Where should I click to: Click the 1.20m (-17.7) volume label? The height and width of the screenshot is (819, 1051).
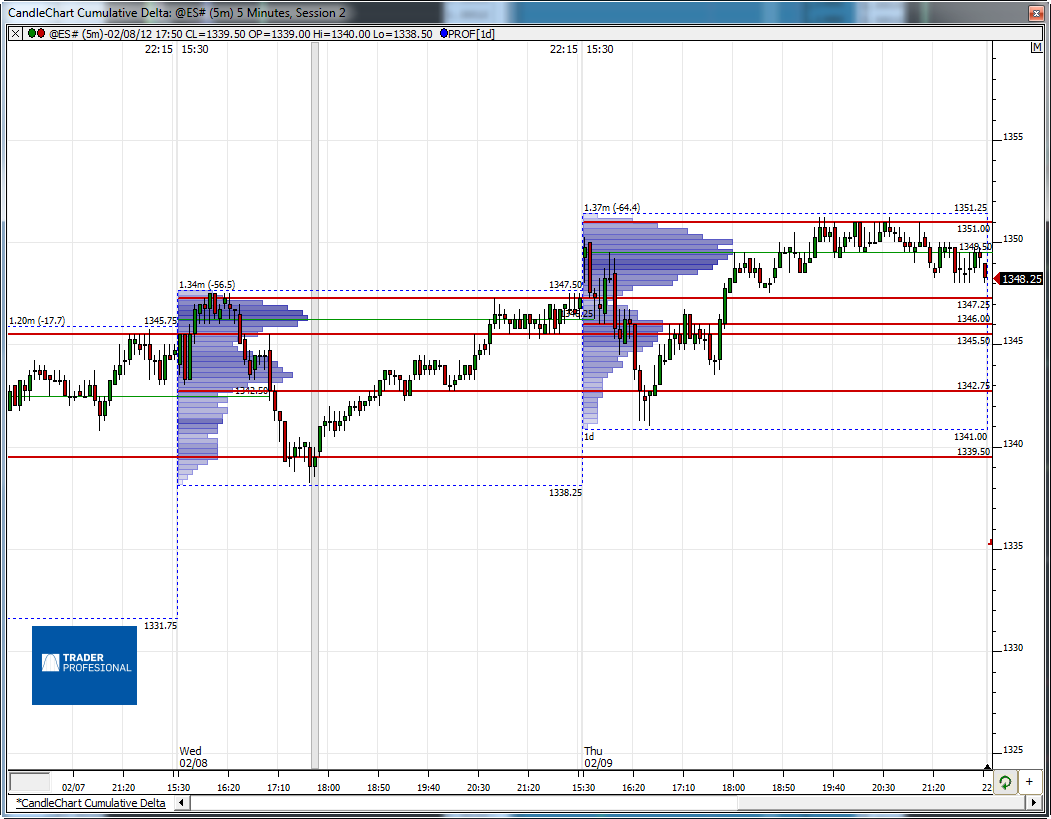(x=37, y=321)
